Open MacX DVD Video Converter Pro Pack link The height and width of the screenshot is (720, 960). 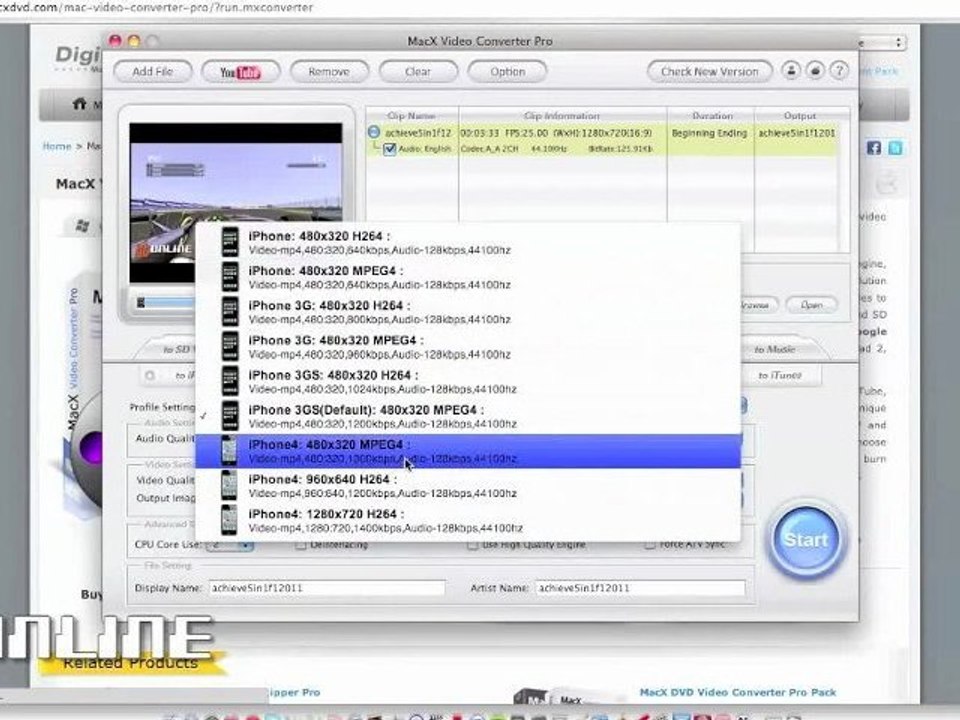click(738, 692)
